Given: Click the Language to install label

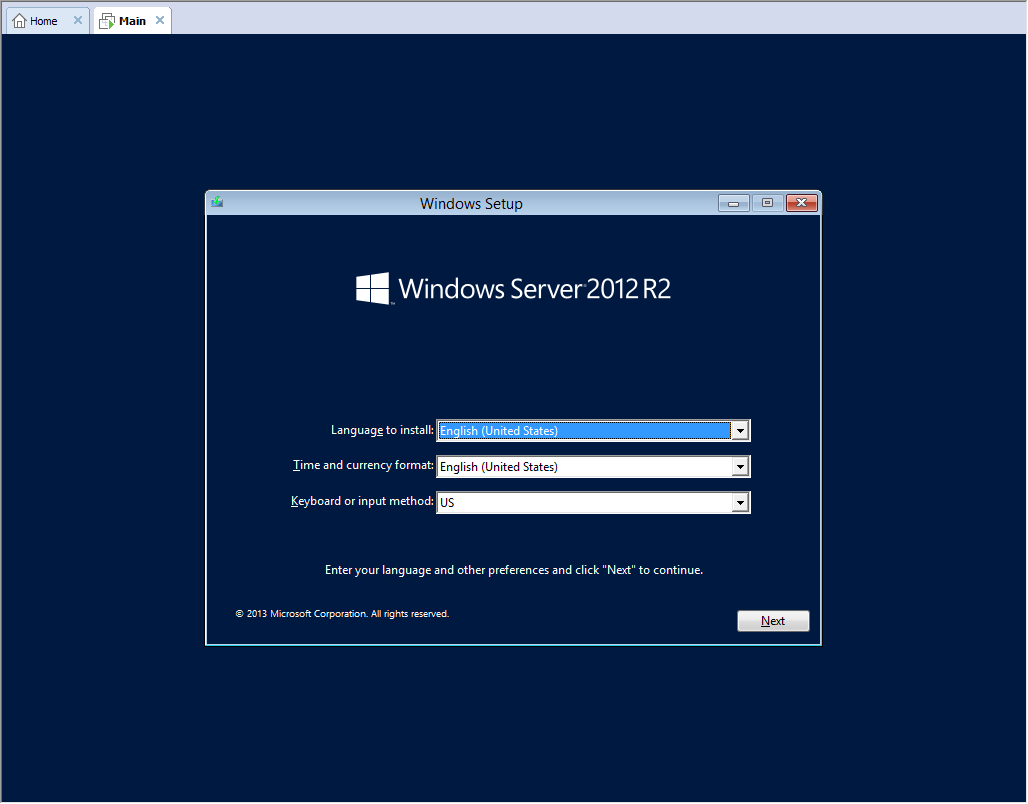Looking at the screenshot, I should pyautogui.click(x=382, y=430).
